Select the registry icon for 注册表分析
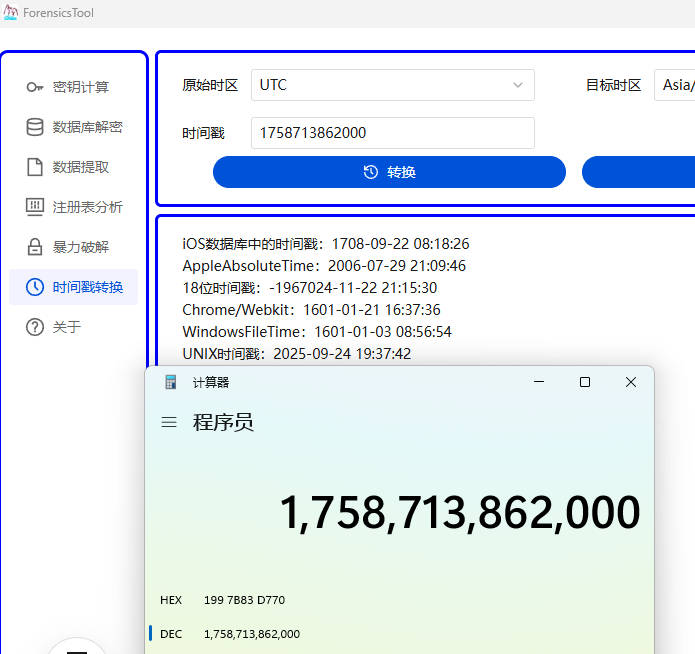The width and height of the screenshot is (695, 654). [35, 207]
